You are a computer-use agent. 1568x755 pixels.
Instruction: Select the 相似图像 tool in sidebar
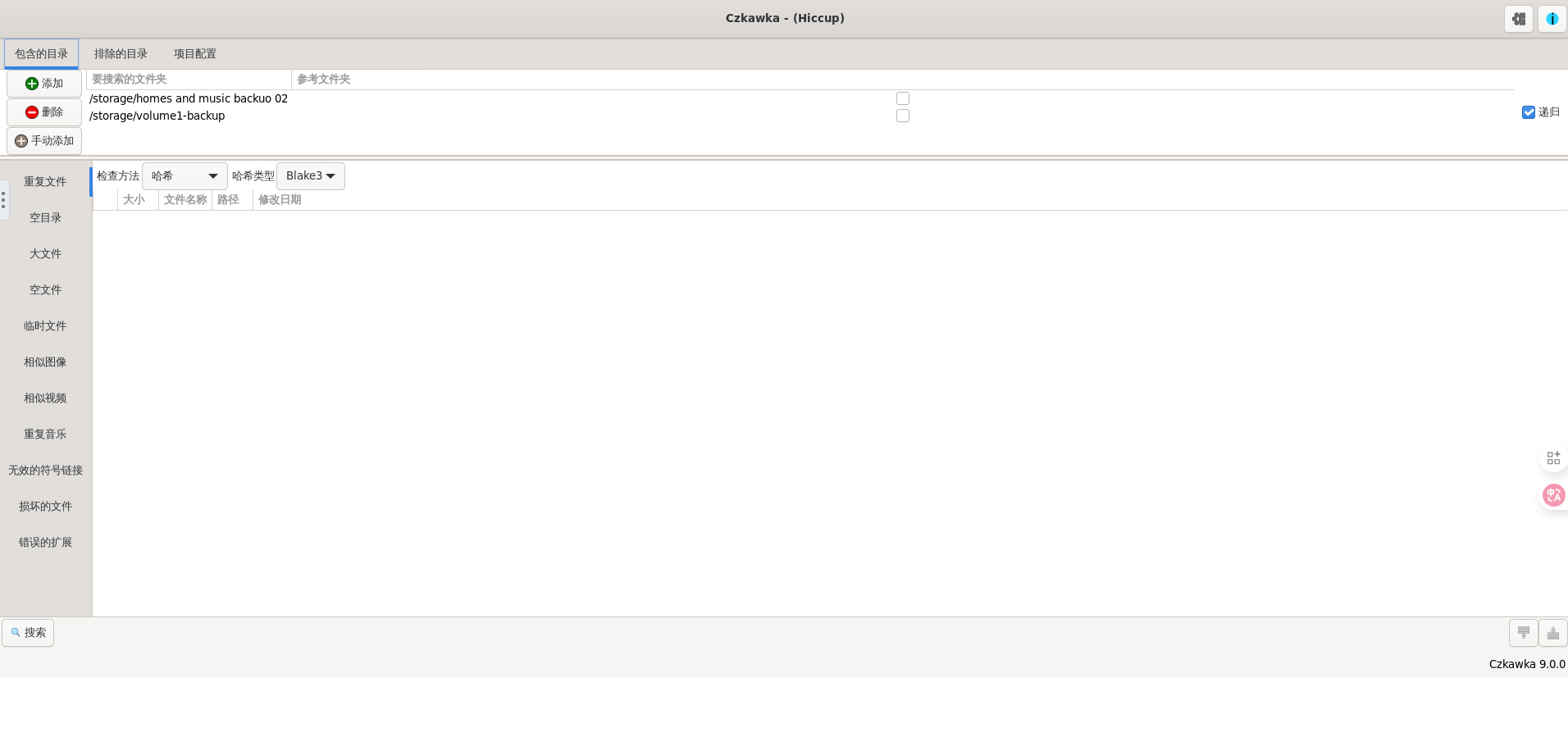pos(45,362)
